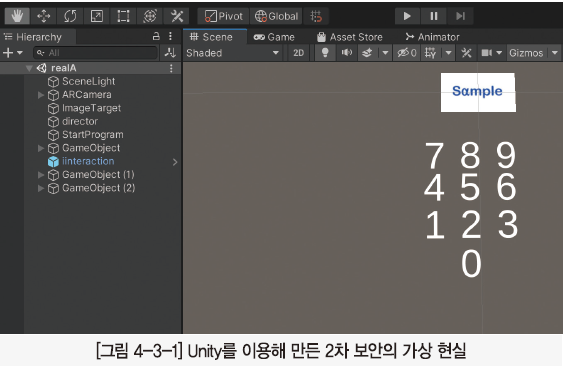Focus the Hierarchy search field
566x368 pixels.
[x=96, y=53]
